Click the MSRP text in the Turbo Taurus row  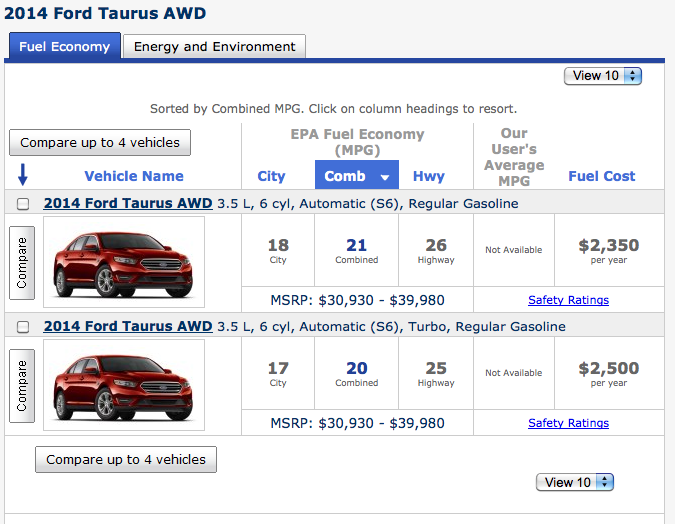(x=357, y=423)
